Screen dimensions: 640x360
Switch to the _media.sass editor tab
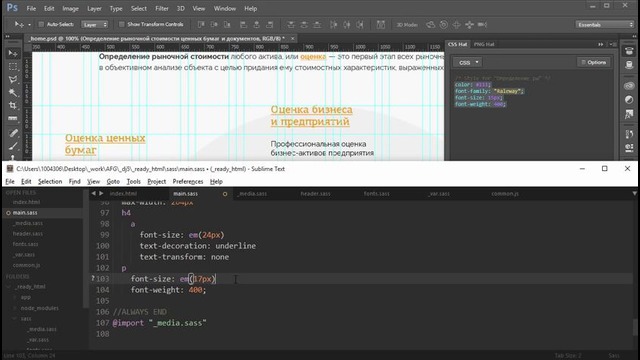(x=252, y=193)
